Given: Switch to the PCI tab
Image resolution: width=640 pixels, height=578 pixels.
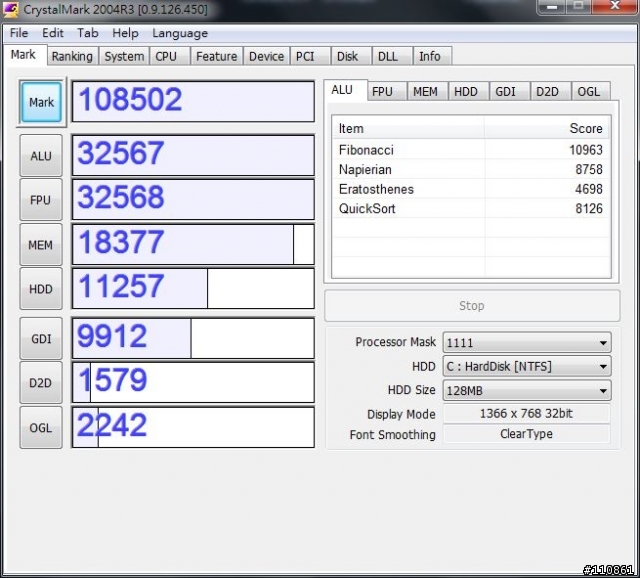Looking at the screenshot, I should tap(309, 56).
